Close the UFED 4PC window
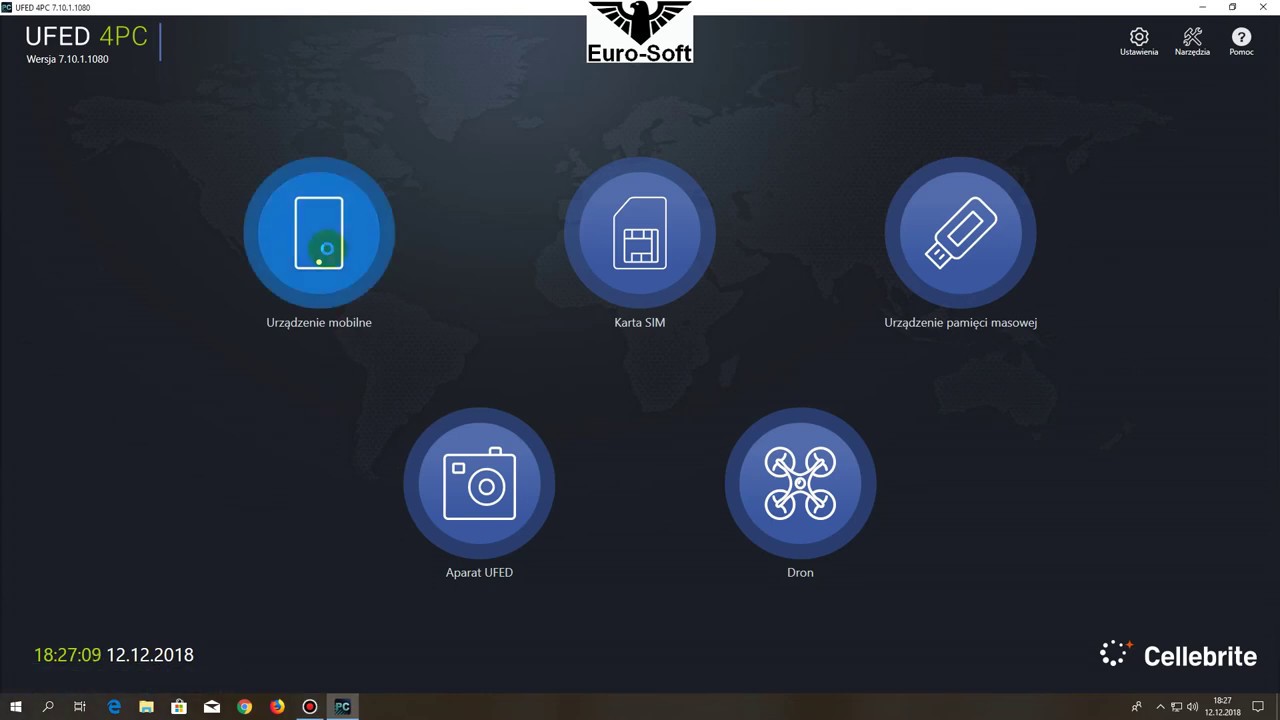Screen dimensions: 1280x720 coord(1263,7)
